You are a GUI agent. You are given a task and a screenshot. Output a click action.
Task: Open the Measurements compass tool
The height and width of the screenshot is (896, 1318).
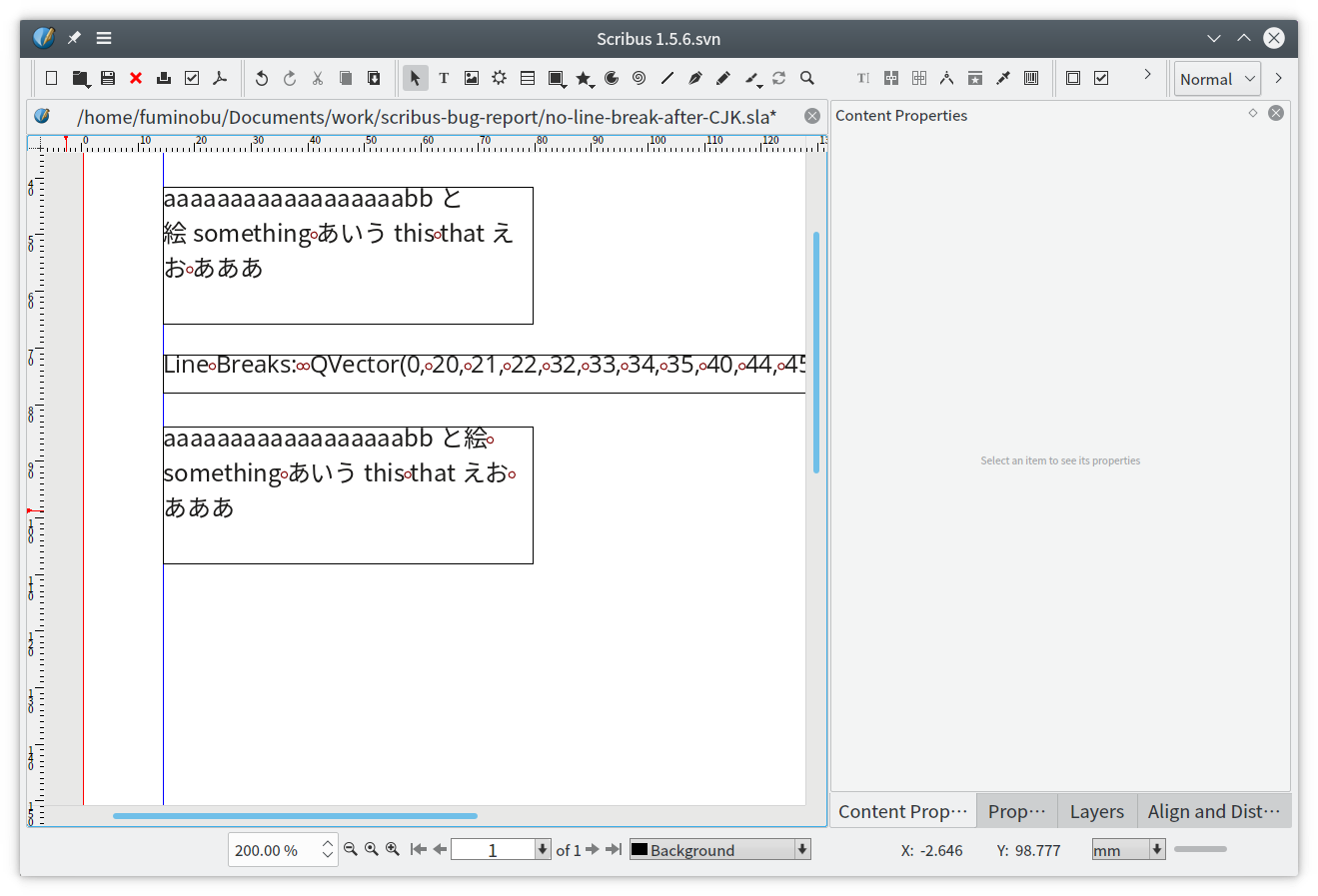point(946,78)
